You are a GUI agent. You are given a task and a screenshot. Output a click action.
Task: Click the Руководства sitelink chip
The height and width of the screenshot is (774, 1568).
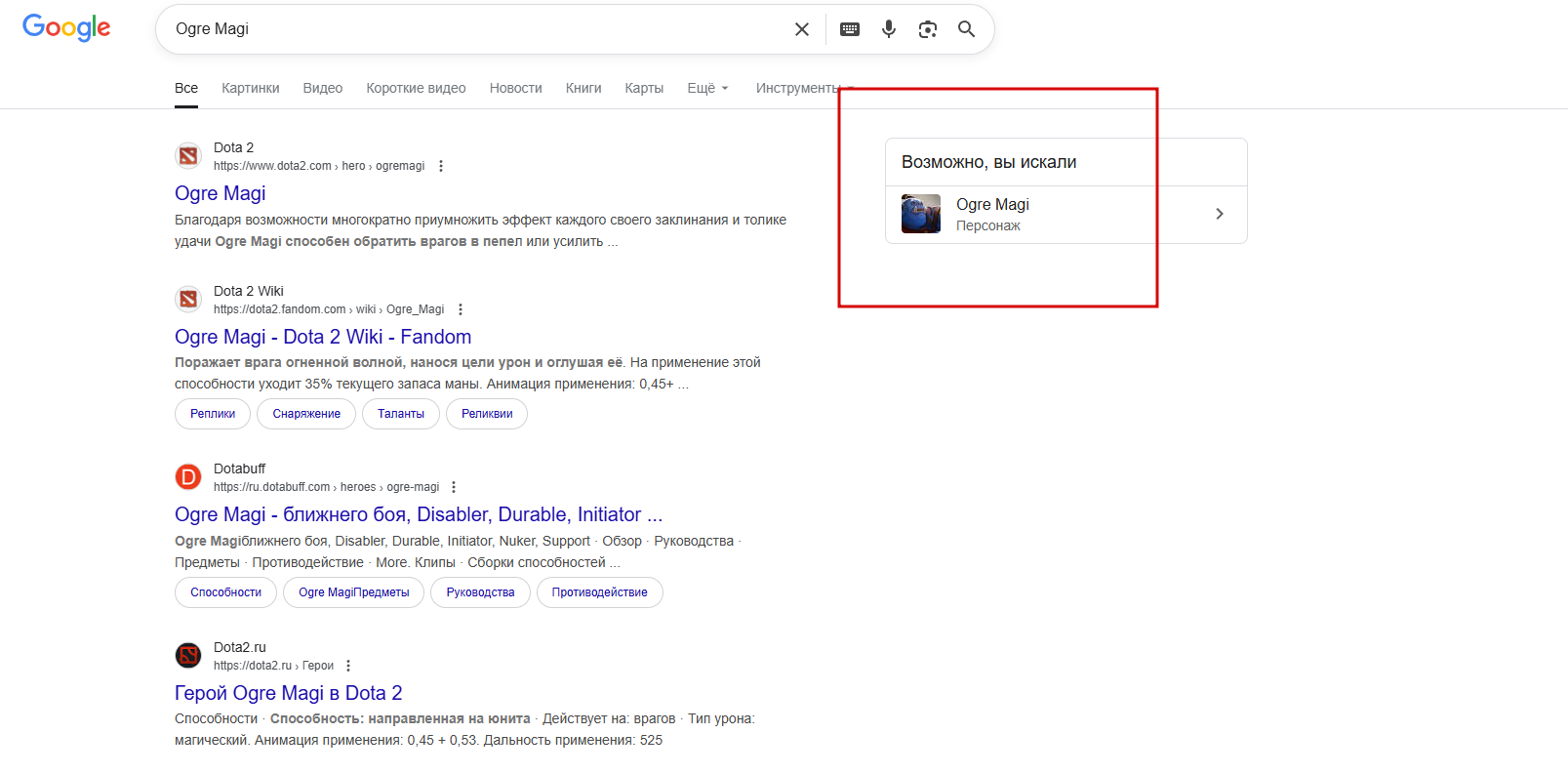tap(480, 592)
